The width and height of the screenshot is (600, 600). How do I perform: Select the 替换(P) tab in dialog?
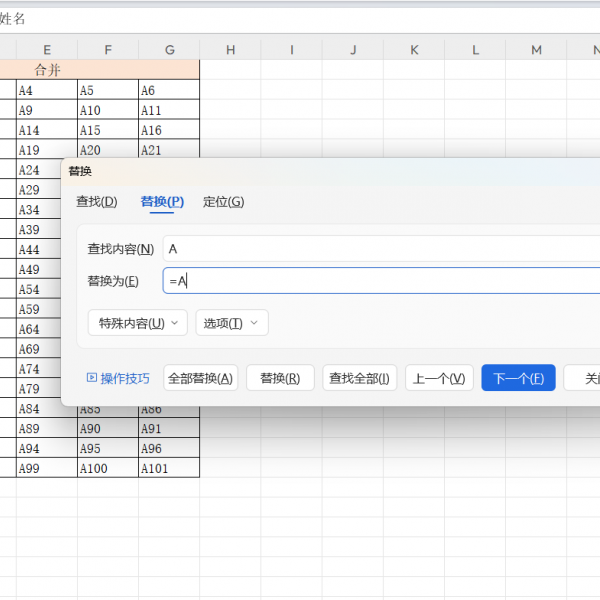(162, 202)
